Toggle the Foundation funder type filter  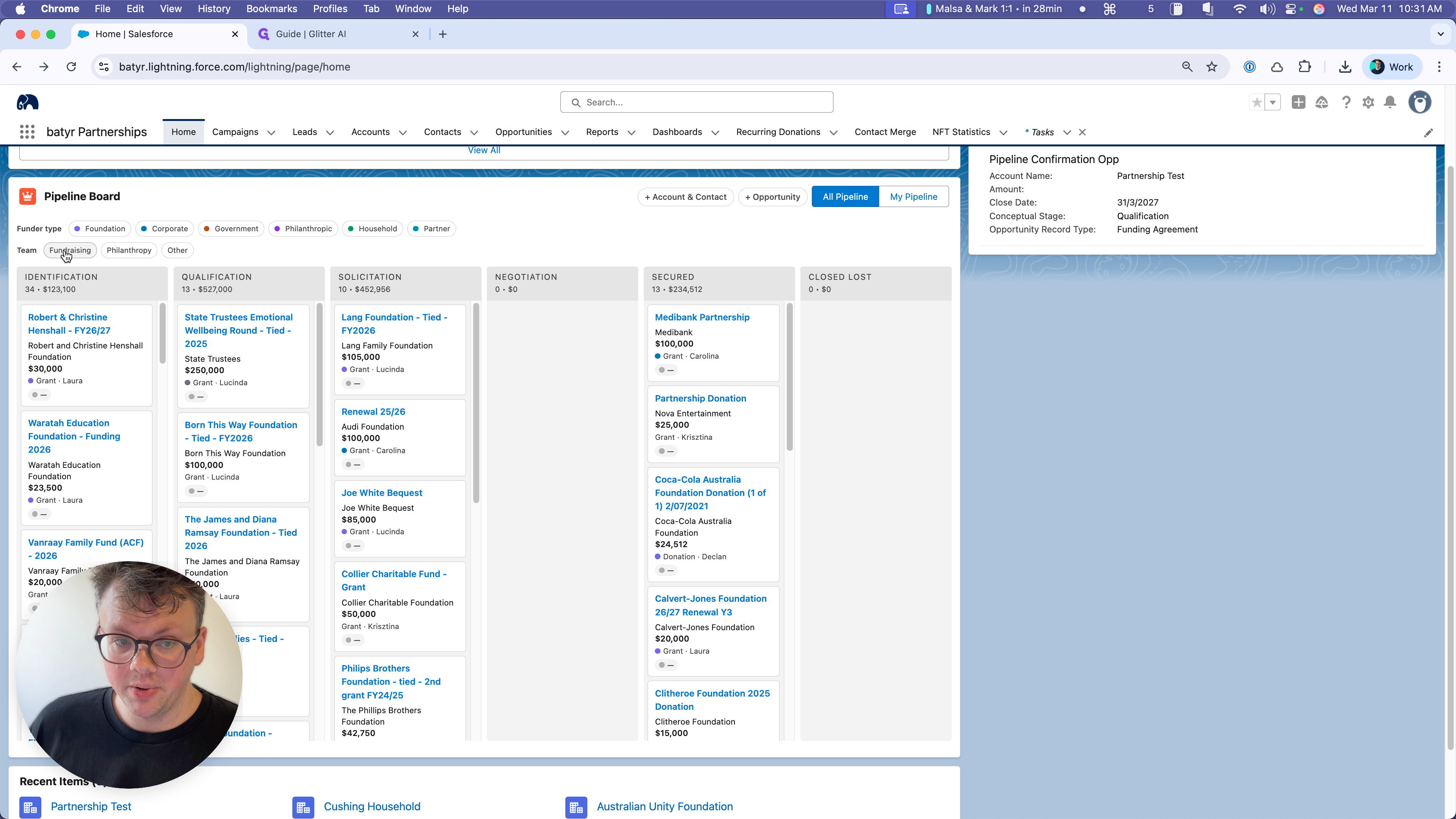click(99, 229)
